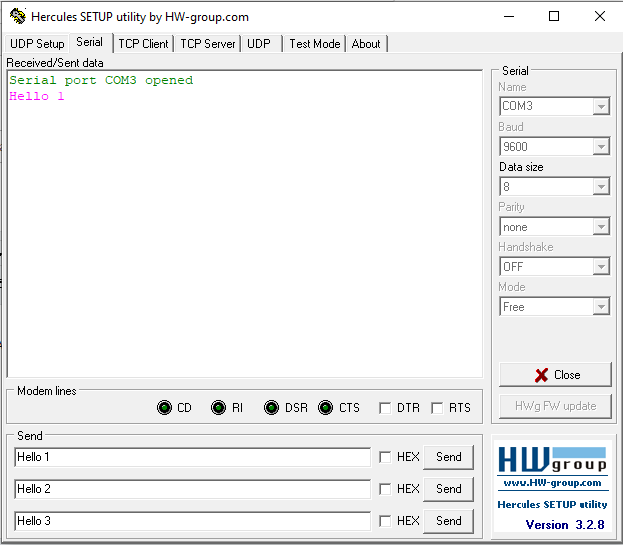This screenshot has width=623, height=545.
Task: Click the HWg FW update button
Action: pos(555,406)
